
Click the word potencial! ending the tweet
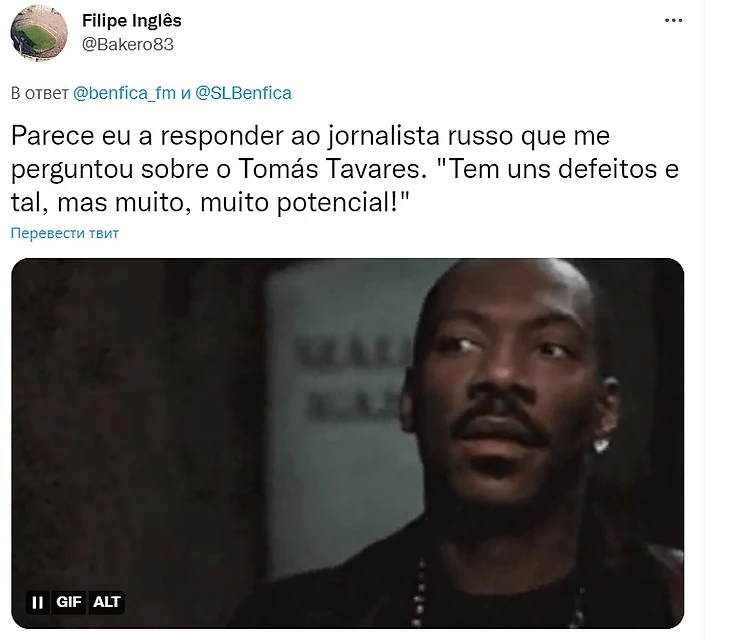point(343,203)
